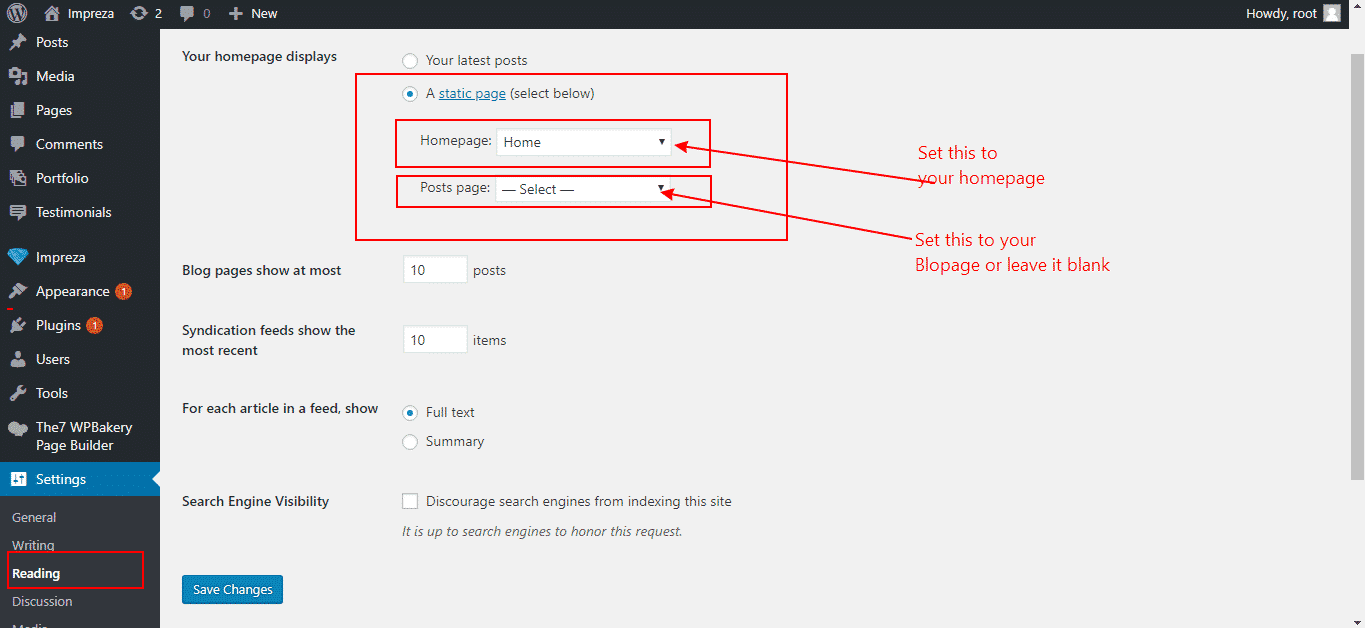
Task: Choose Full text feed option
Action: (x=410, y=413)
